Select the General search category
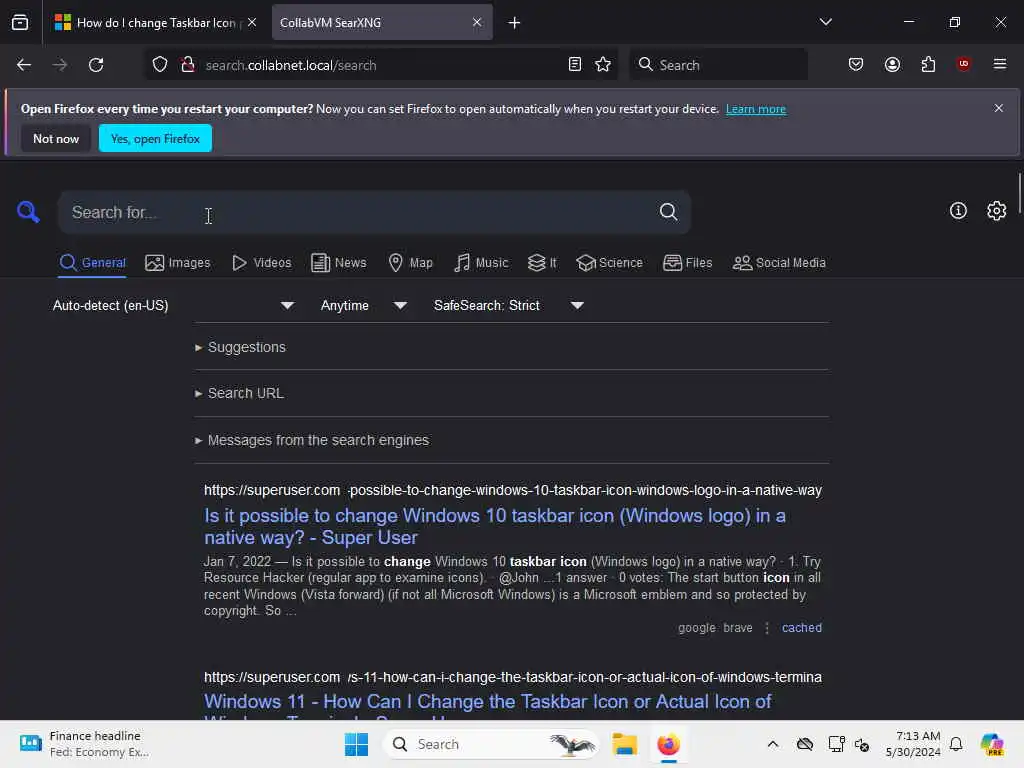Screen dimensions: 1024x768 (x=92, y=263)
